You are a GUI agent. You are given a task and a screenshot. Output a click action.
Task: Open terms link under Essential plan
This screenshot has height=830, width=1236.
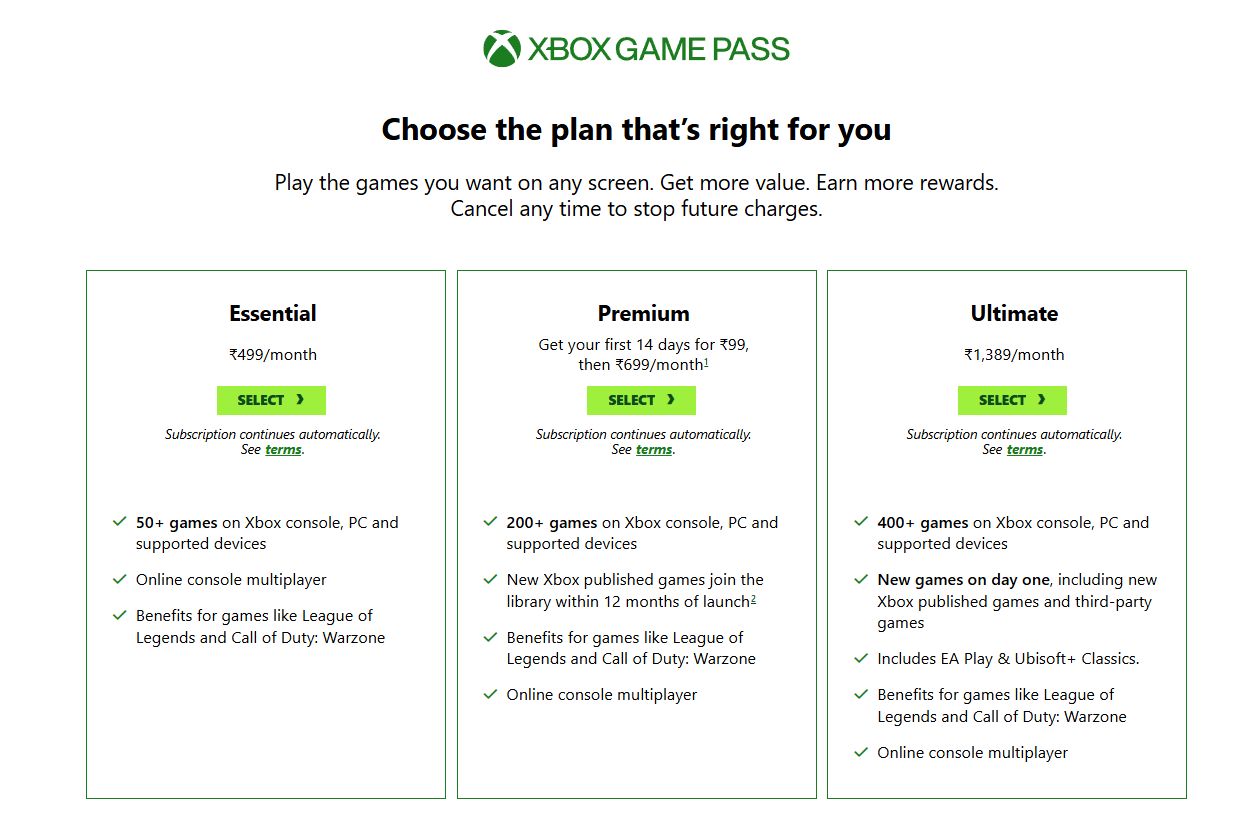[283, 450]
